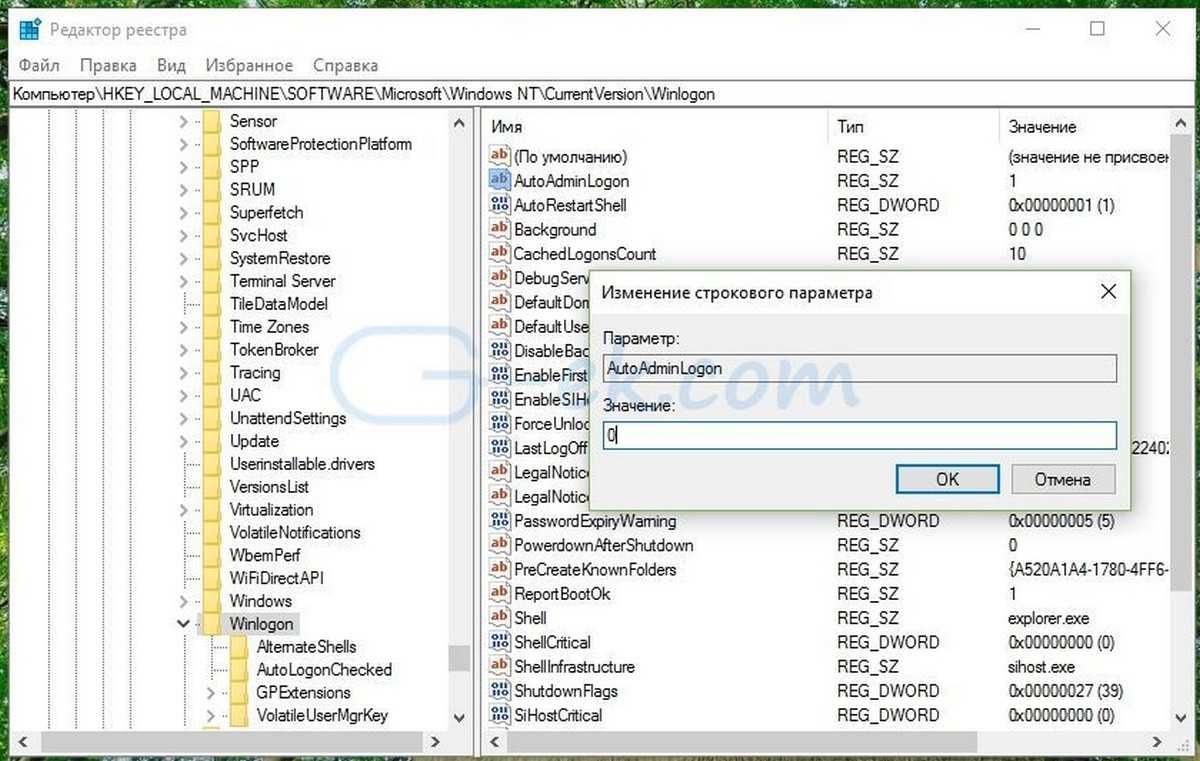
Task: Click the ShutdownFlags DWORD icon
Action: click(499, 691)
